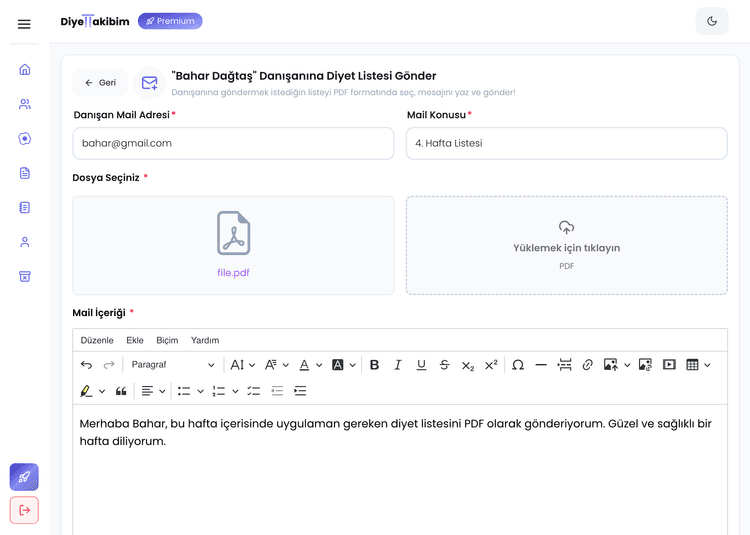Apply italic formatting in the editor
Image resolution: width=750 pixels, height=535 pixels.
tap(398, 365)
